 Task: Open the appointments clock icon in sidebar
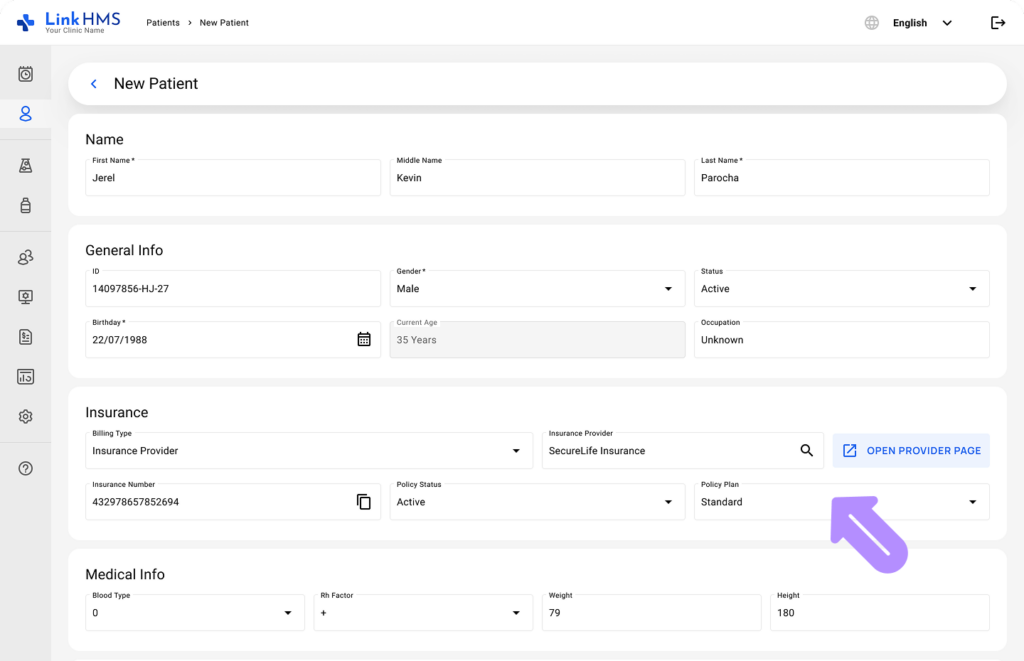pyautogui.click(x=25, y=74)
